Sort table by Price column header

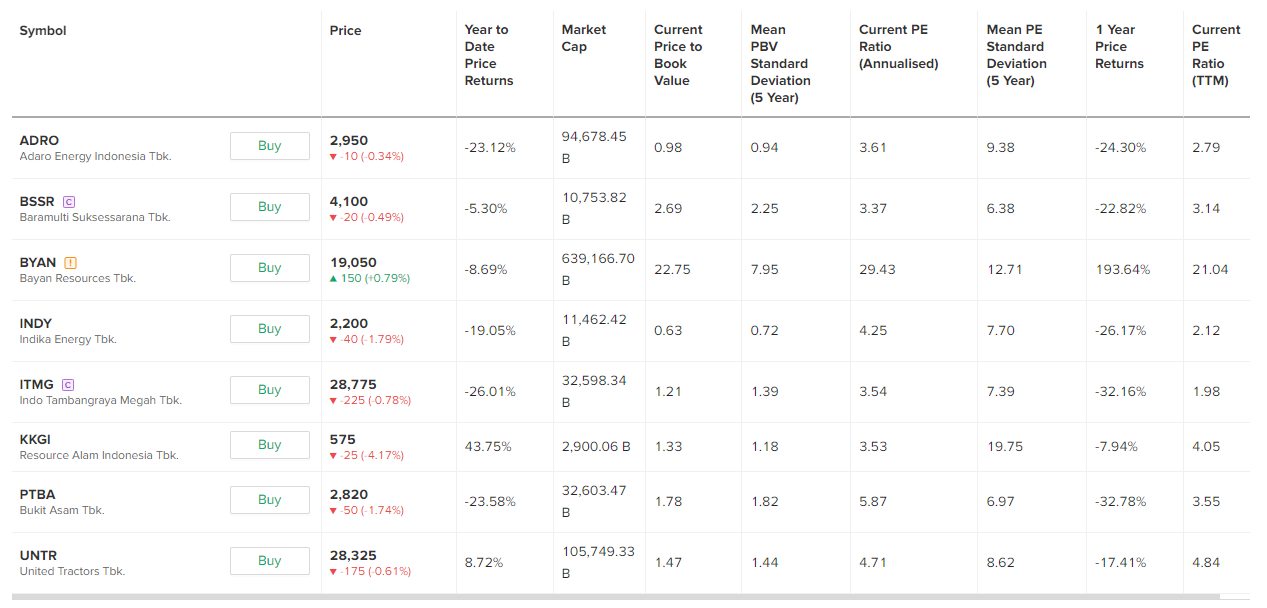pos(346,31)
